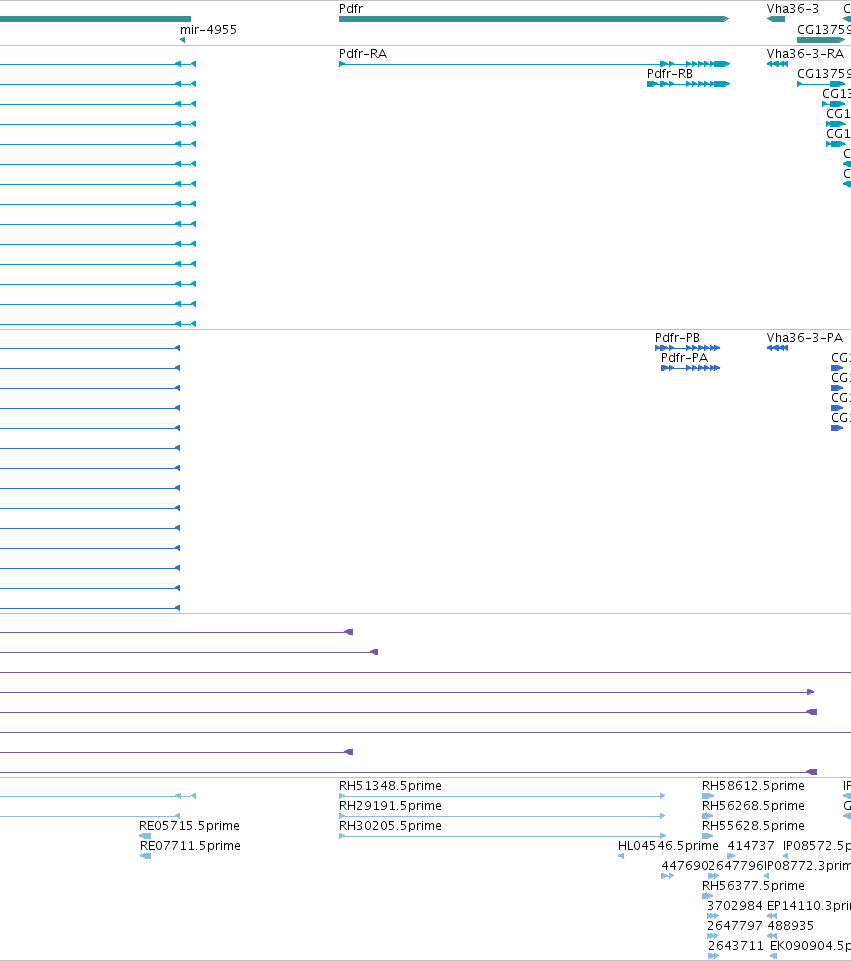Click the only right-pointing purple arrowhead

point(811,692)
